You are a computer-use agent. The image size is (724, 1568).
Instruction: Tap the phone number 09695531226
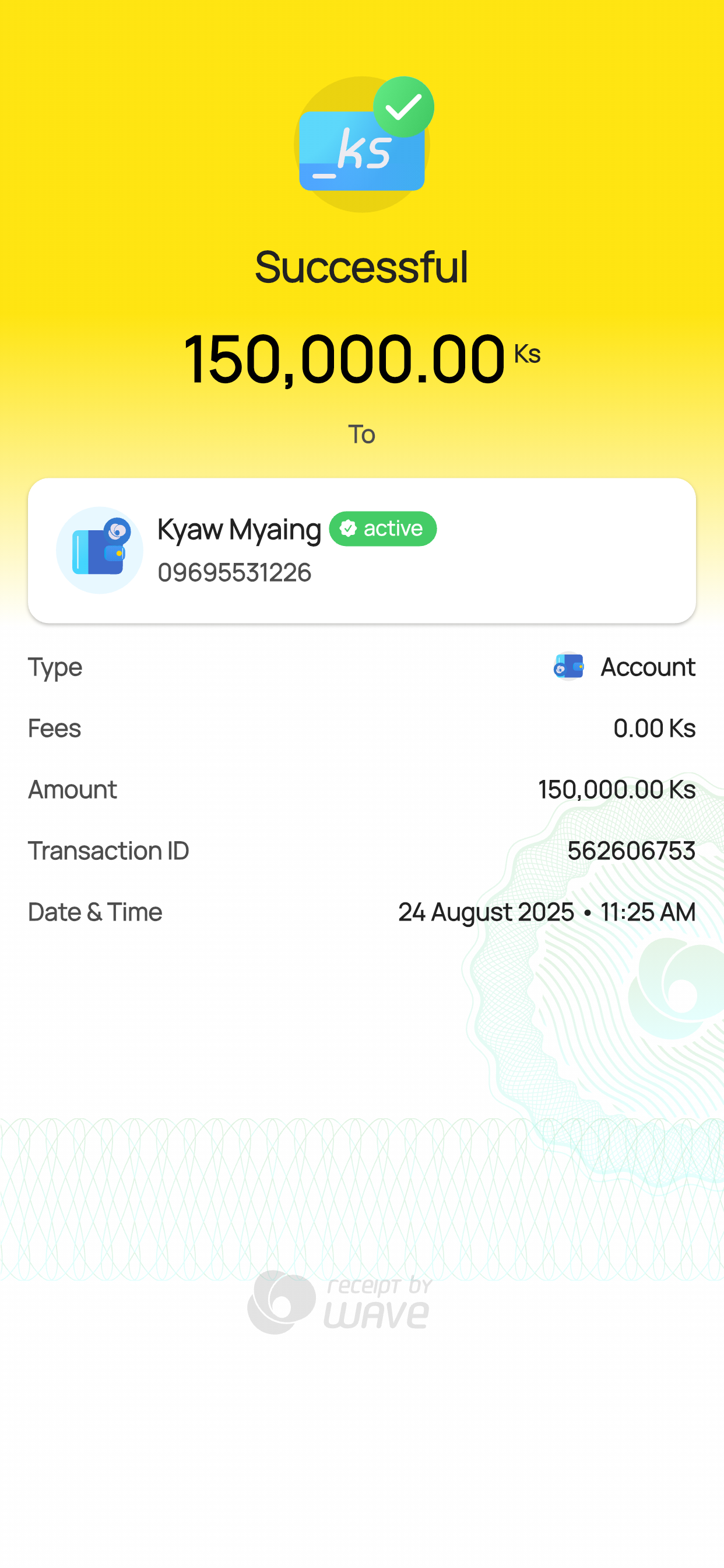[x=234, y=572]
